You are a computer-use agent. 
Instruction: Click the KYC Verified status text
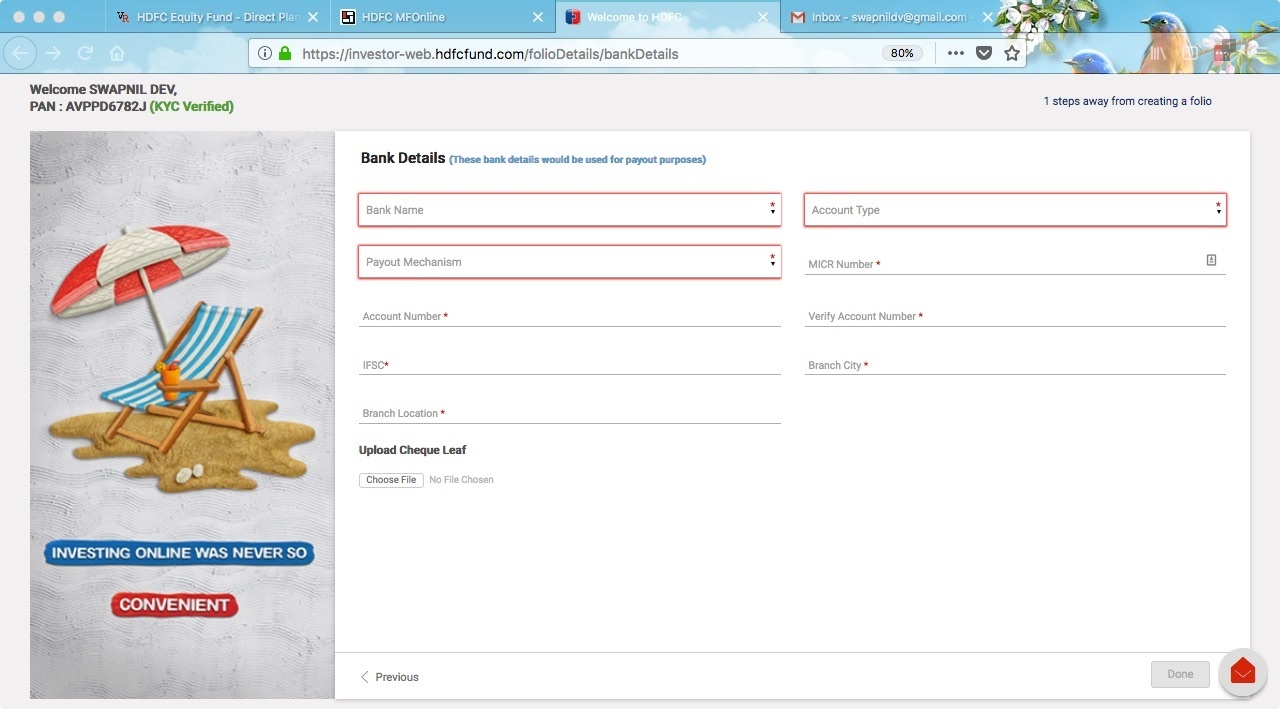[x=191, y=106]
